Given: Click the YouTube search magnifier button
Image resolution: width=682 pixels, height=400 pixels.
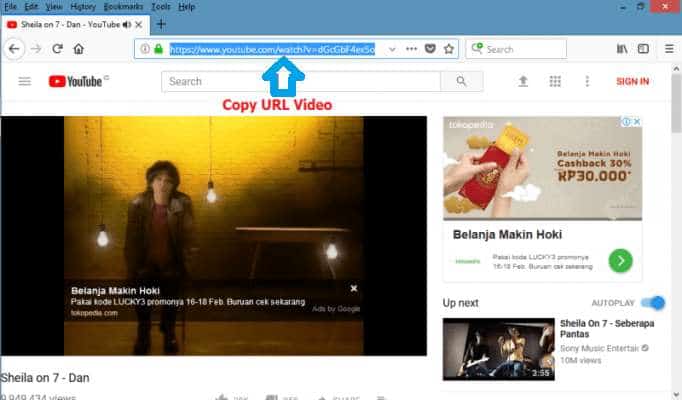Looking at the screenshot, I should pos(461,81).
